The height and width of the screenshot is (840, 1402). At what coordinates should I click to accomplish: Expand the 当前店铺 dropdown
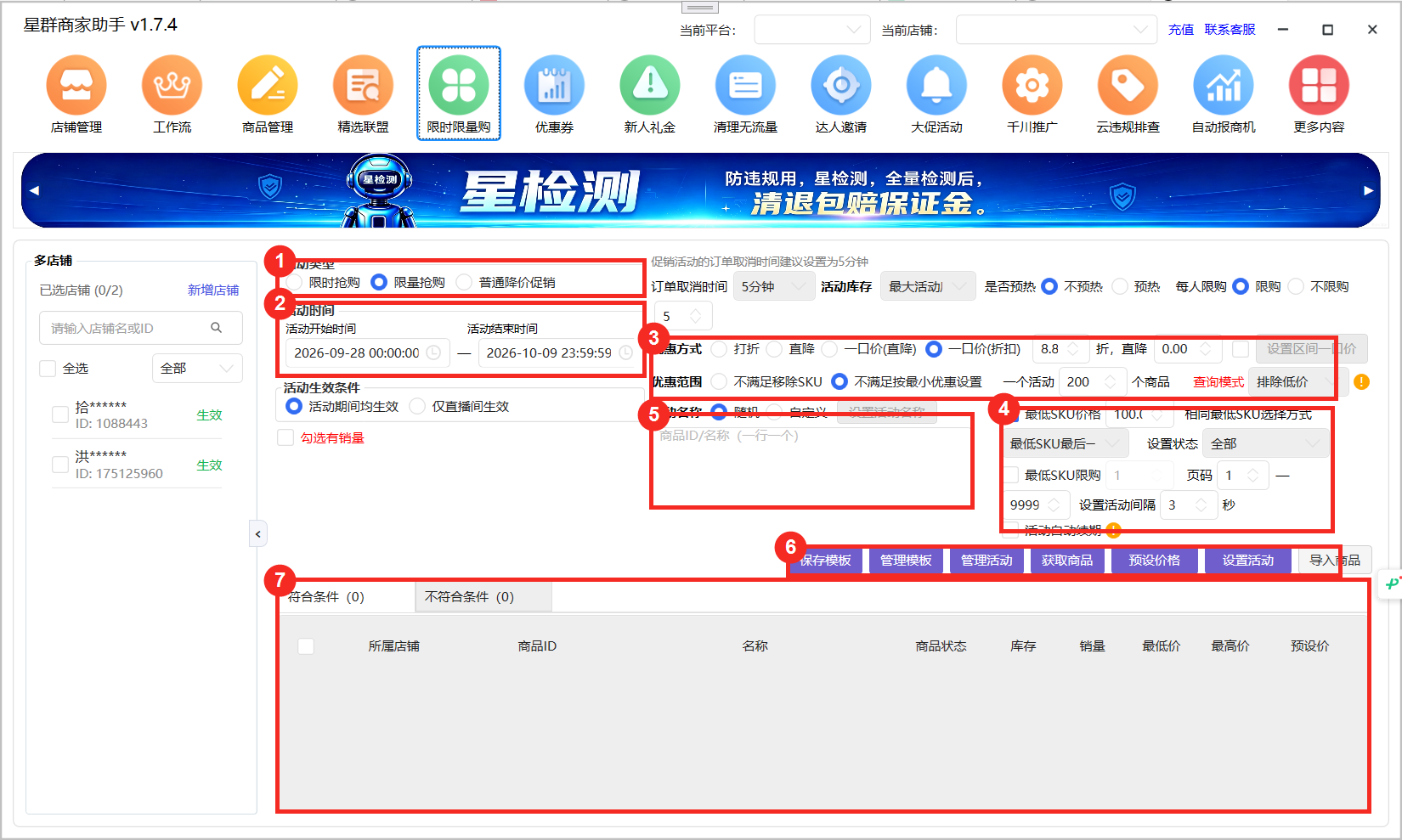pos(1056,30)
